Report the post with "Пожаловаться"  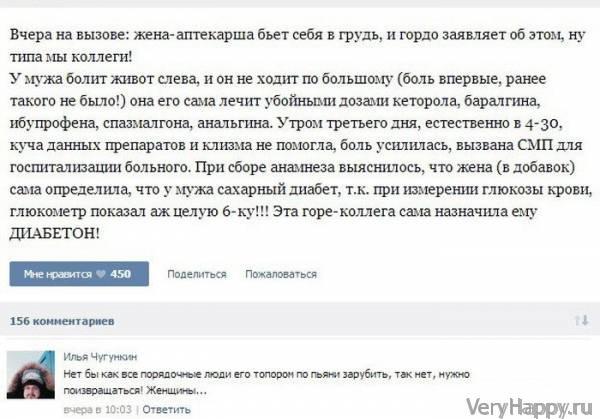281,274
